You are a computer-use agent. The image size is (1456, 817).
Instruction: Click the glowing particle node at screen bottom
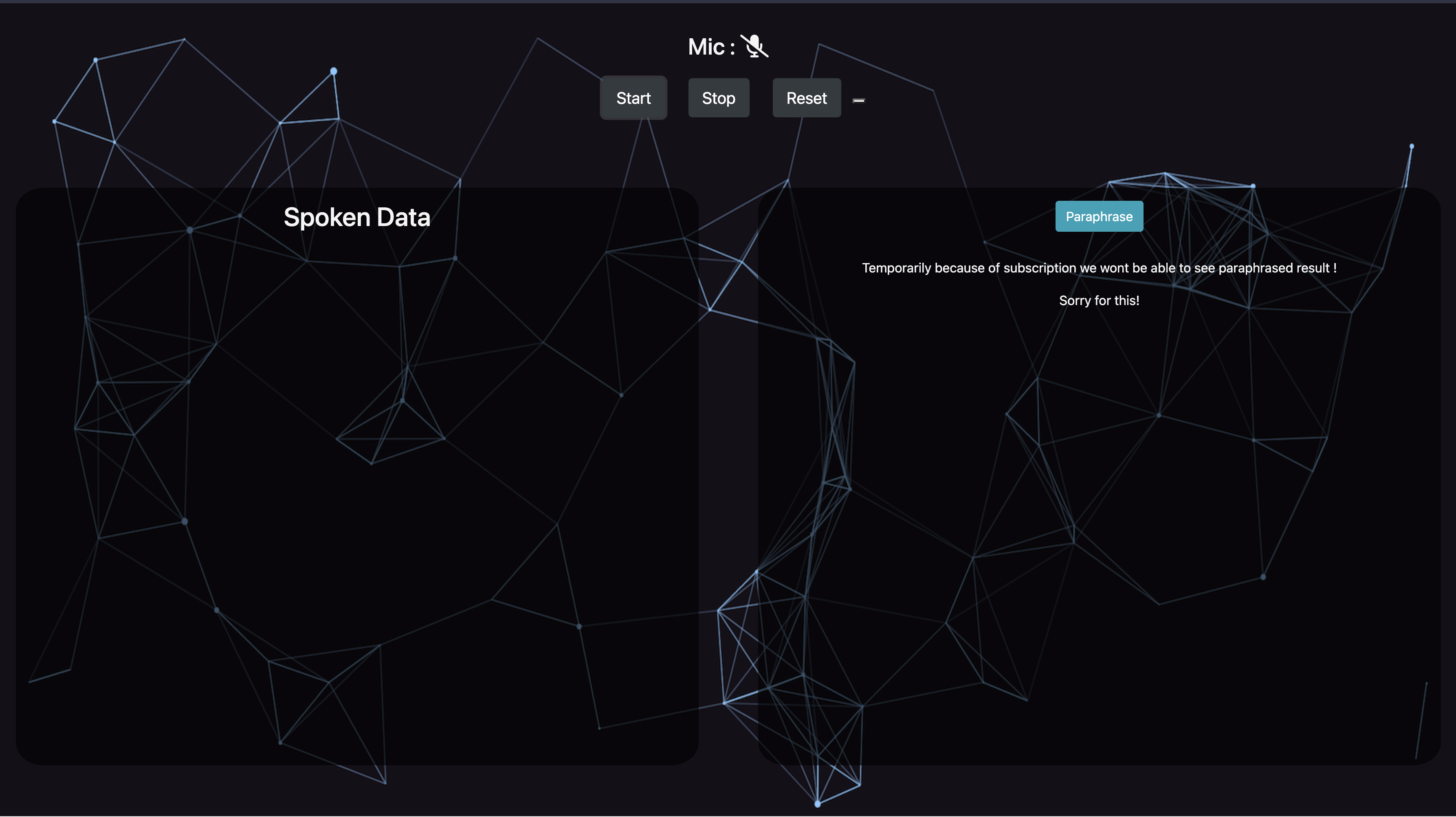pos(817,804)
